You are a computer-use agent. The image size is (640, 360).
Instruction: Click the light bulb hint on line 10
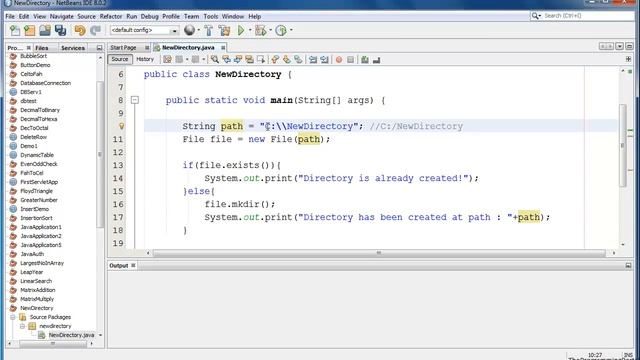[121, 126]
